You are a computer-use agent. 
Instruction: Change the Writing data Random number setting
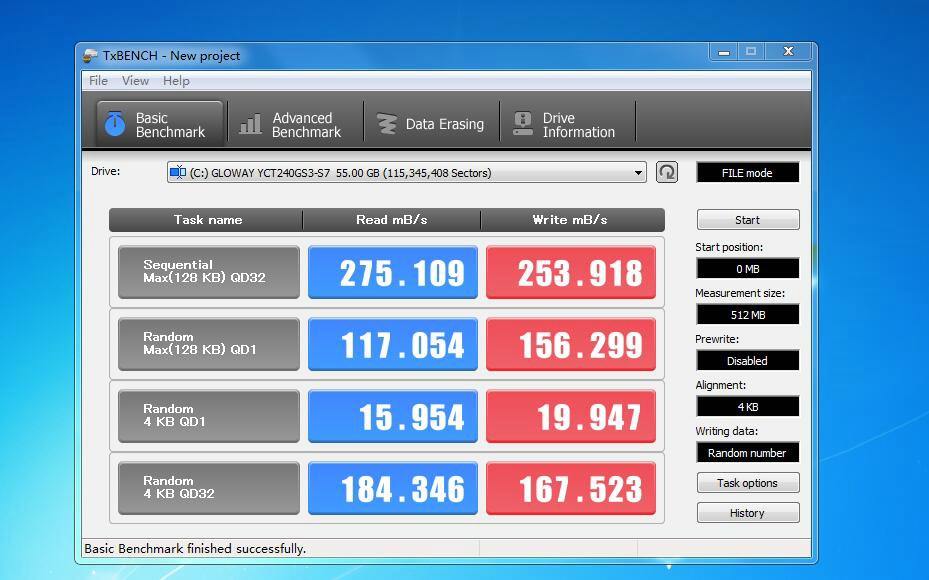[x=747, y=453]
